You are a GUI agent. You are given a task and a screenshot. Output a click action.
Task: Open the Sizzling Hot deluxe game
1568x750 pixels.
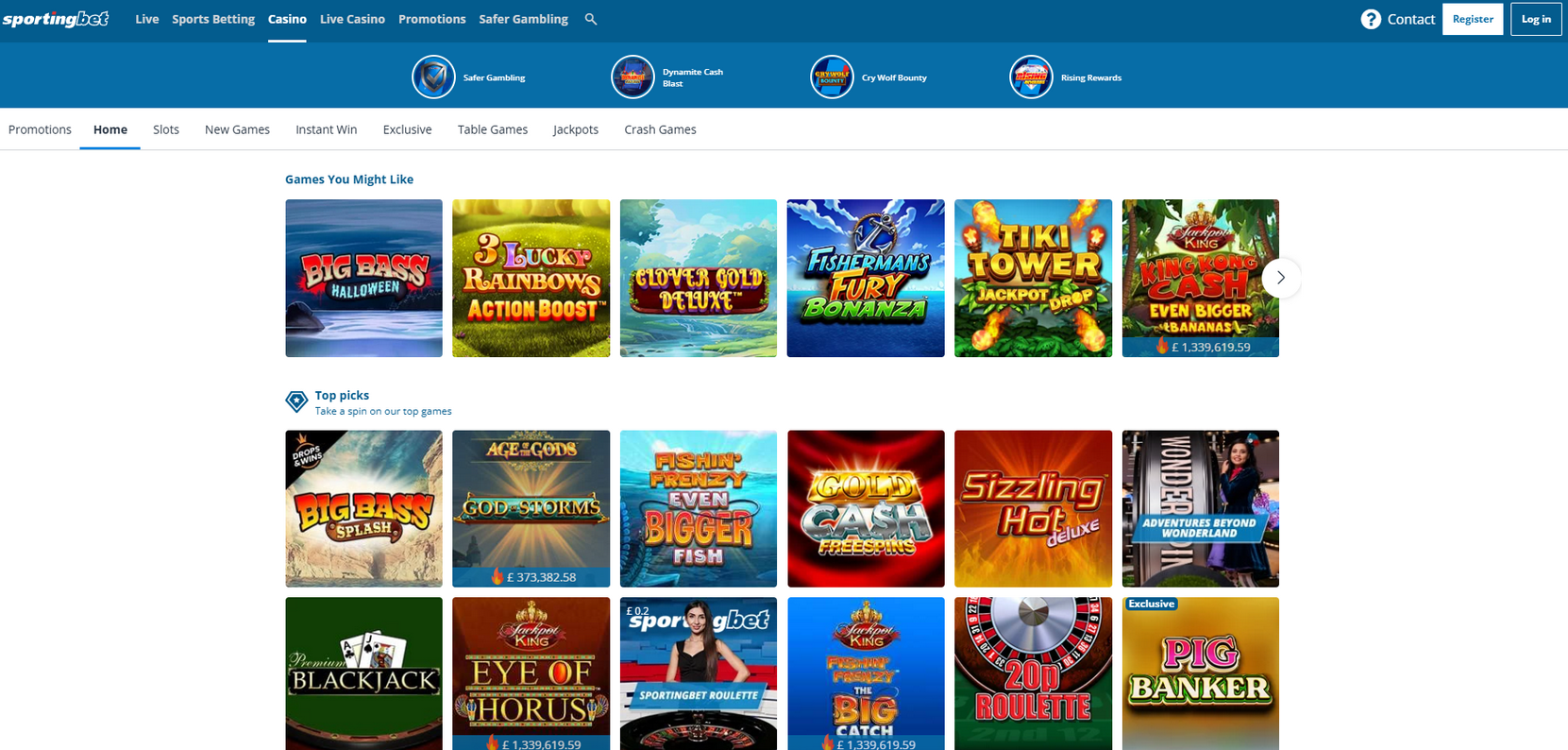pyautogui.click(x=1033, y=509)
